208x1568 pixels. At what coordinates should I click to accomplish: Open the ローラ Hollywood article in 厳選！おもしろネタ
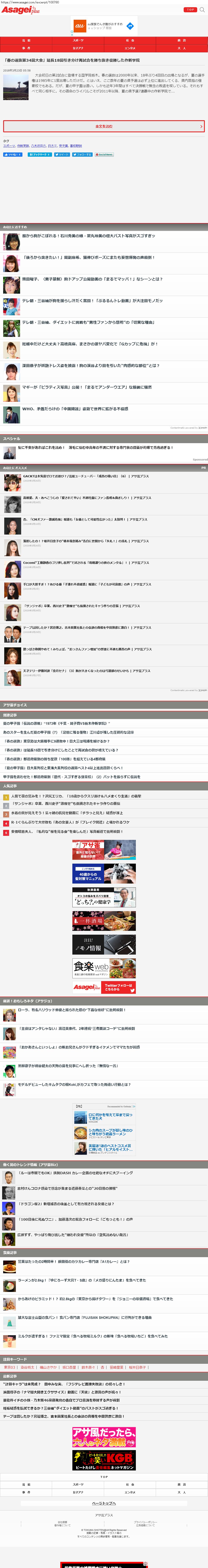(x=72, y=1010)
